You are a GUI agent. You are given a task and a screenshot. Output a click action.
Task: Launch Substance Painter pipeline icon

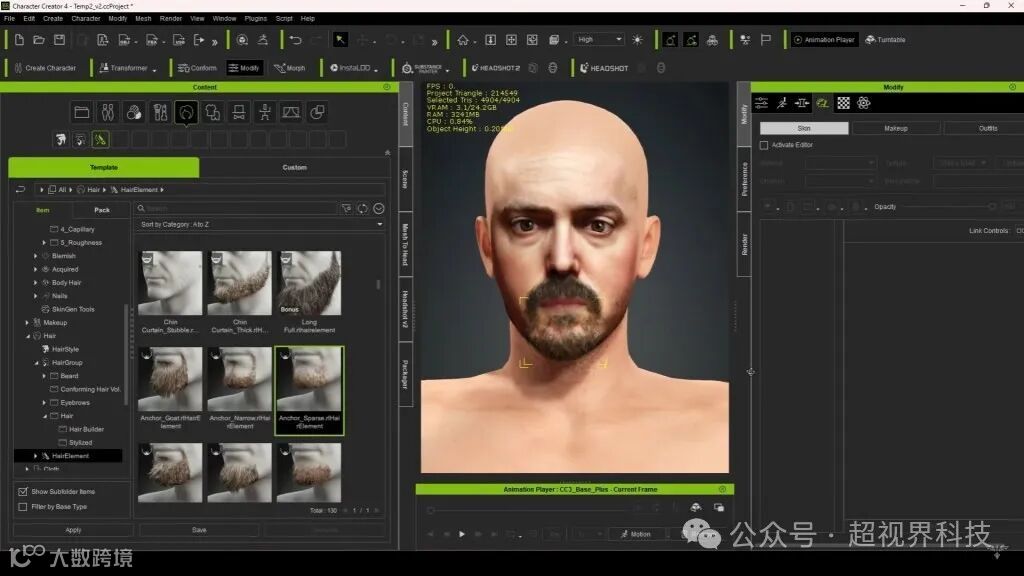423,68
